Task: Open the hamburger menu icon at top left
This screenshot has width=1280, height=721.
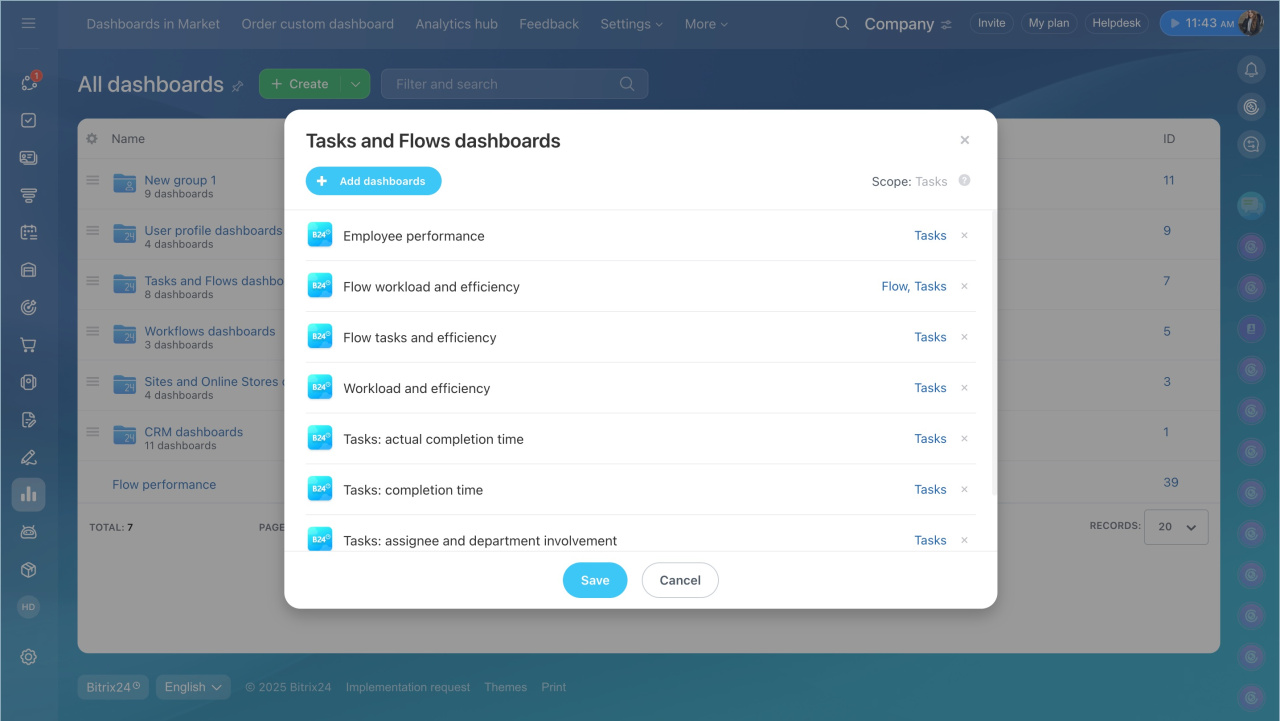Action: [x=28, y=23]
